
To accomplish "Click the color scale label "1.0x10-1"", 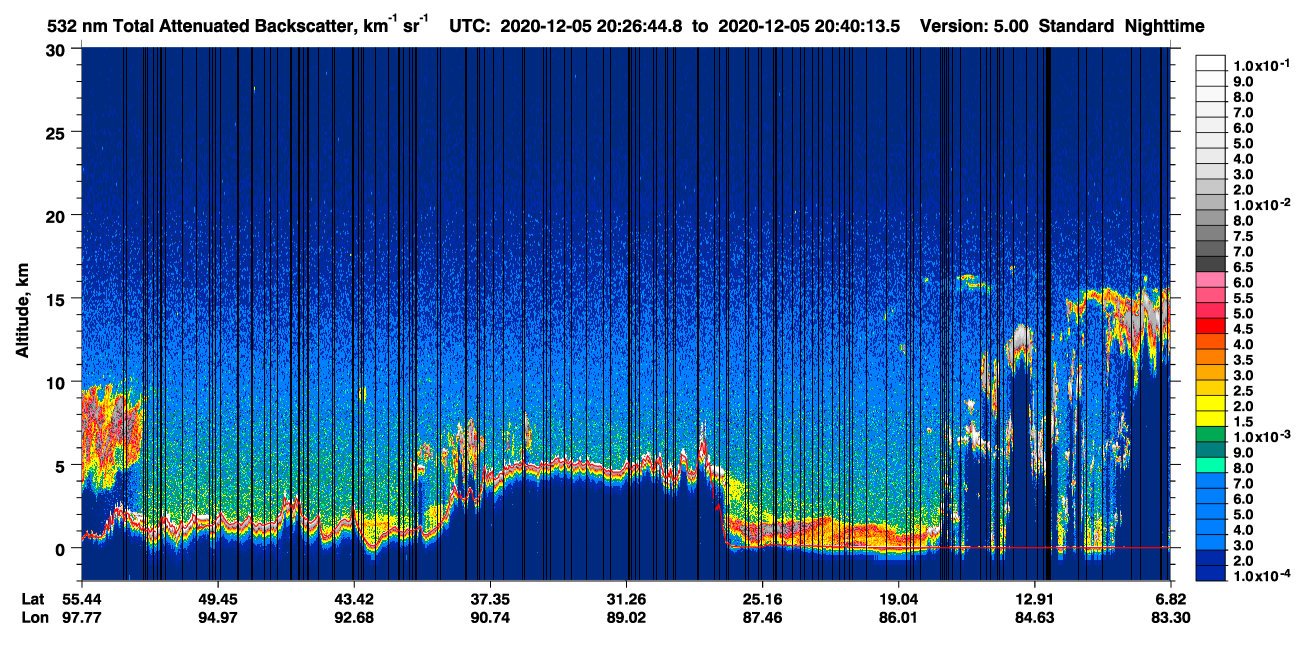I will [1261, 64].
